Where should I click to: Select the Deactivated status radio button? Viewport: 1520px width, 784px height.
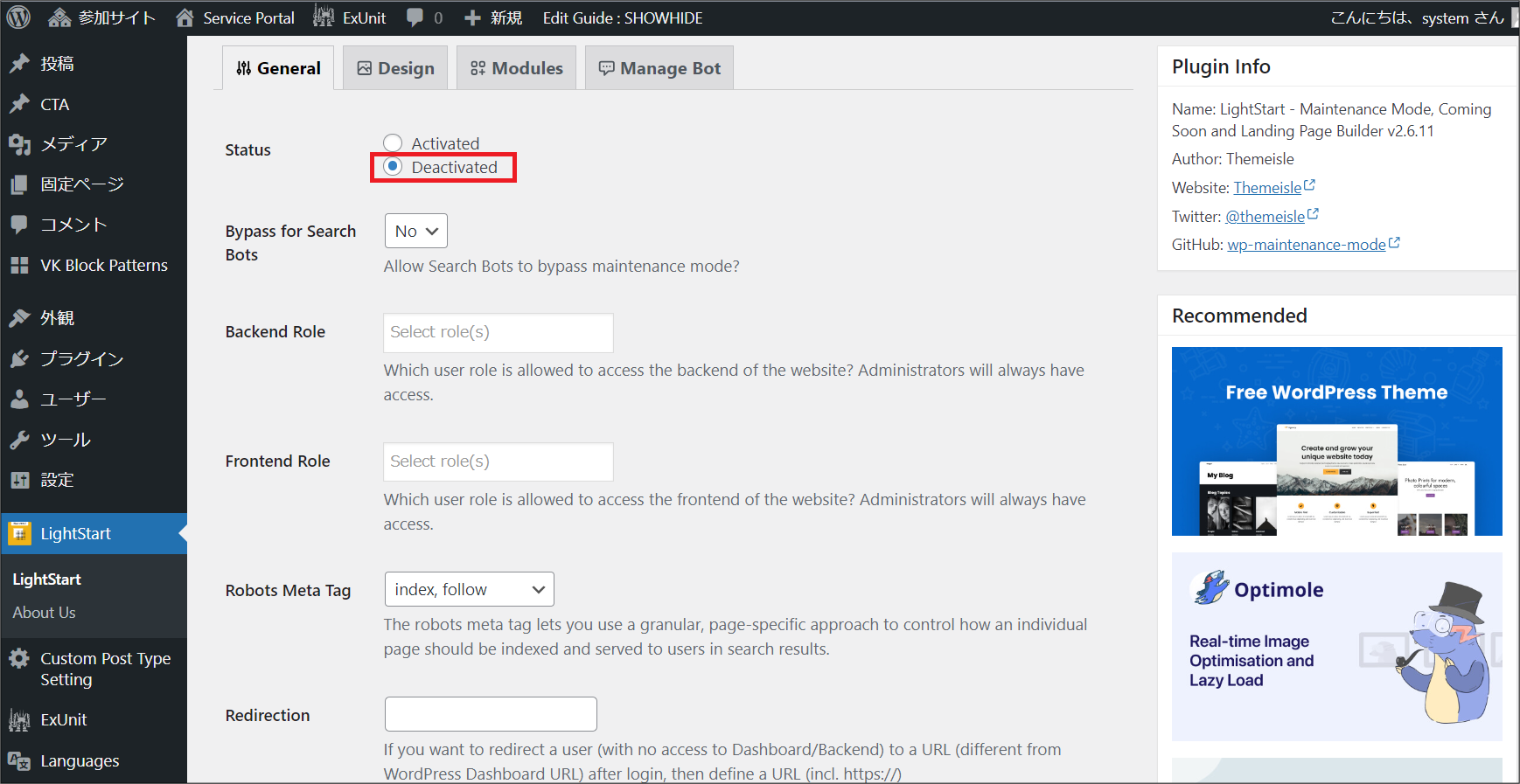point(393,166)
